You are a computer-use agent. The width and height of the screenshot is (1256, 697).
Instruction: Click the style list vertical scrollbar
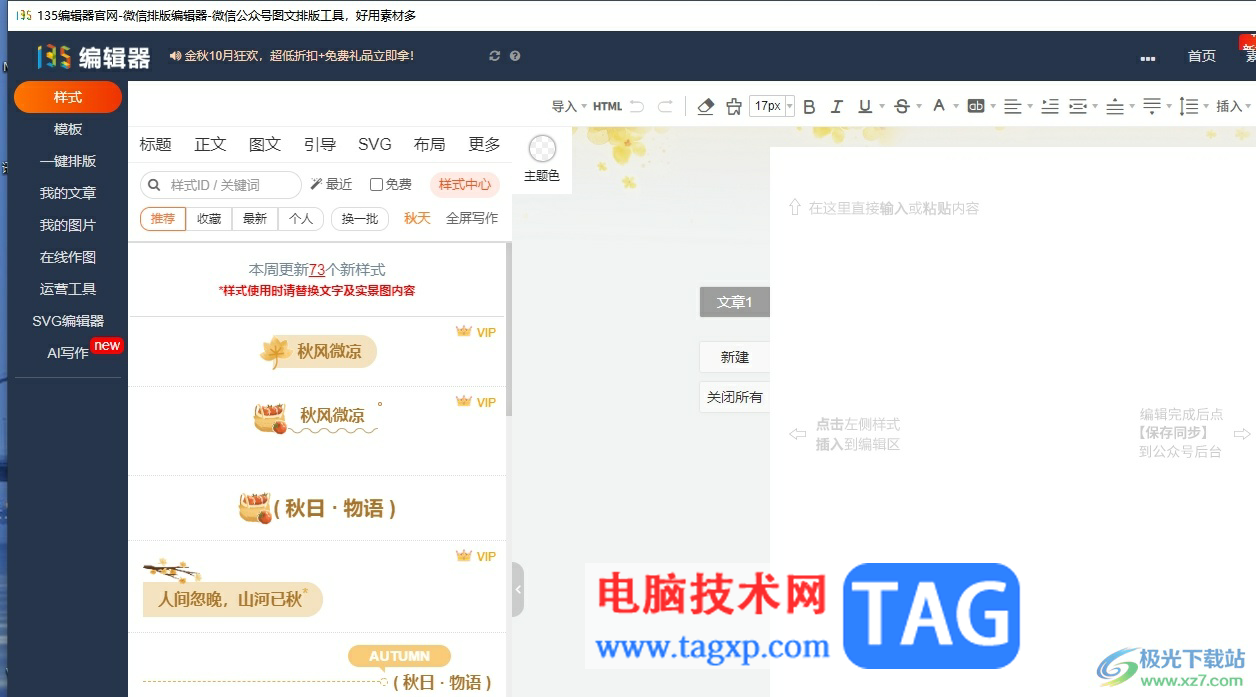point(508,330)
